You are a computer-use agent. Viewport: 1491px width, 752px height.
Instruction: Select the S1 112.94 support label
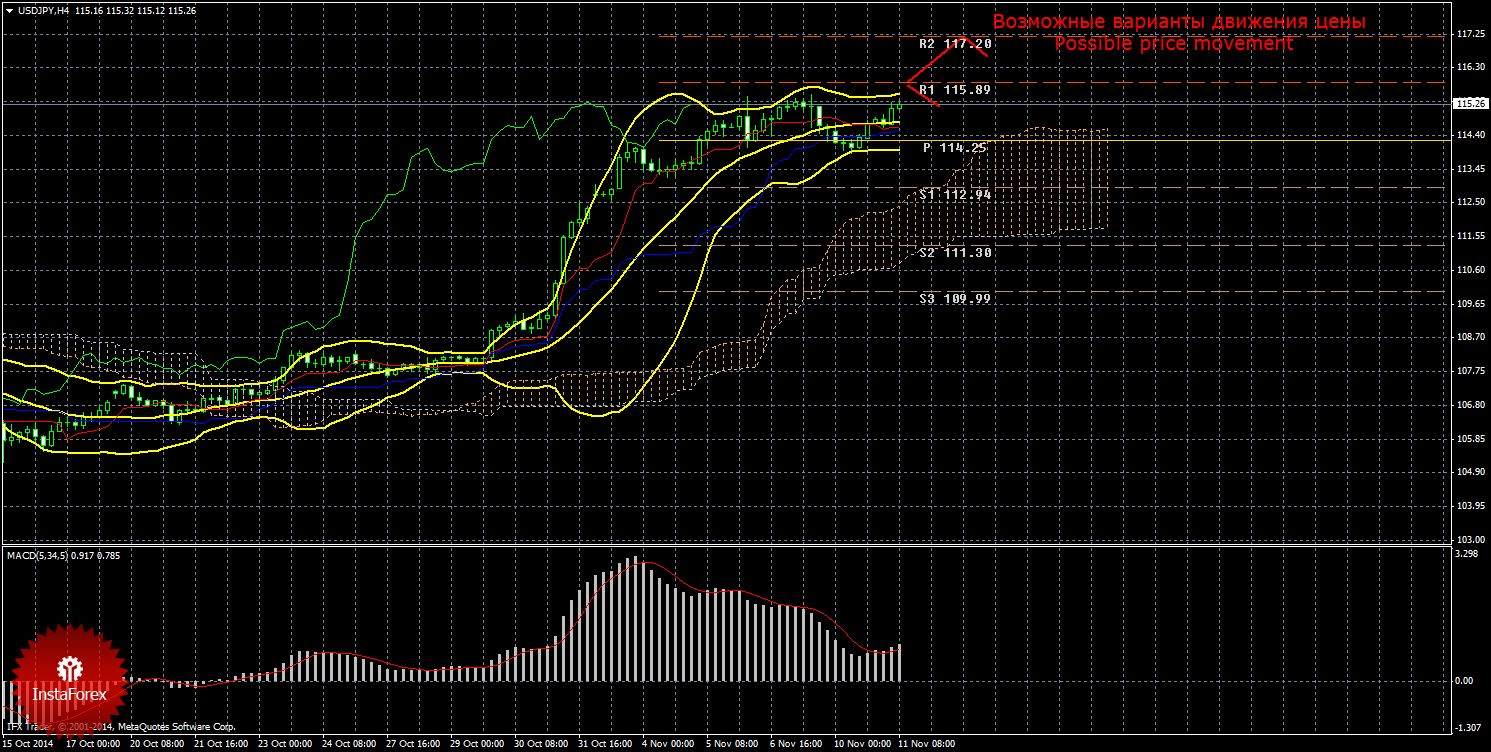pos(955,195)
